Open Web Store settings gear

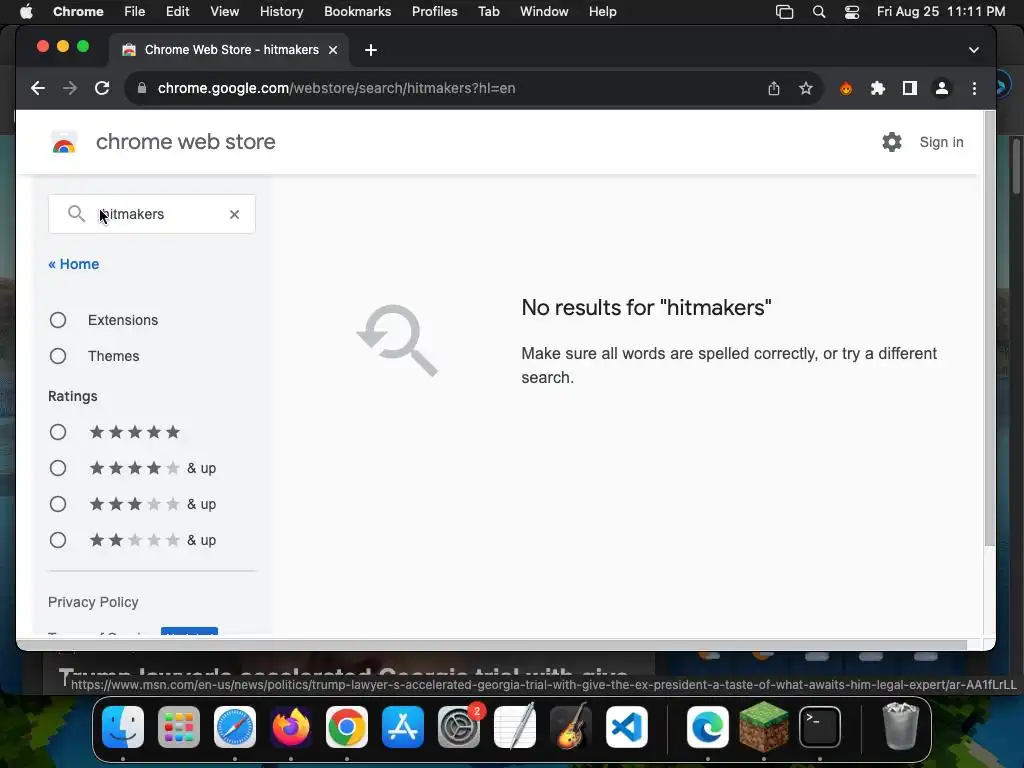(891, 142)
